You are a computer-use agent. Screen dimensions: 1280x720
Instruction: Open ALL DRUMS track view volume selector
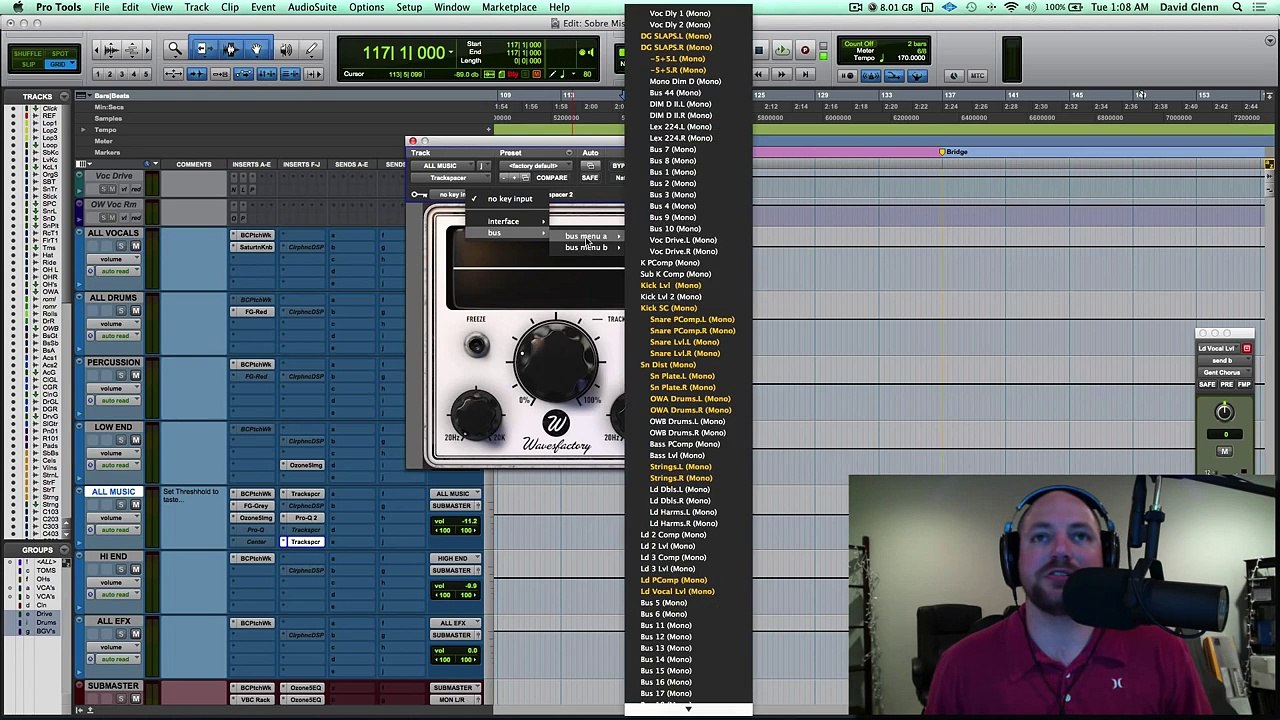(114, 324)
